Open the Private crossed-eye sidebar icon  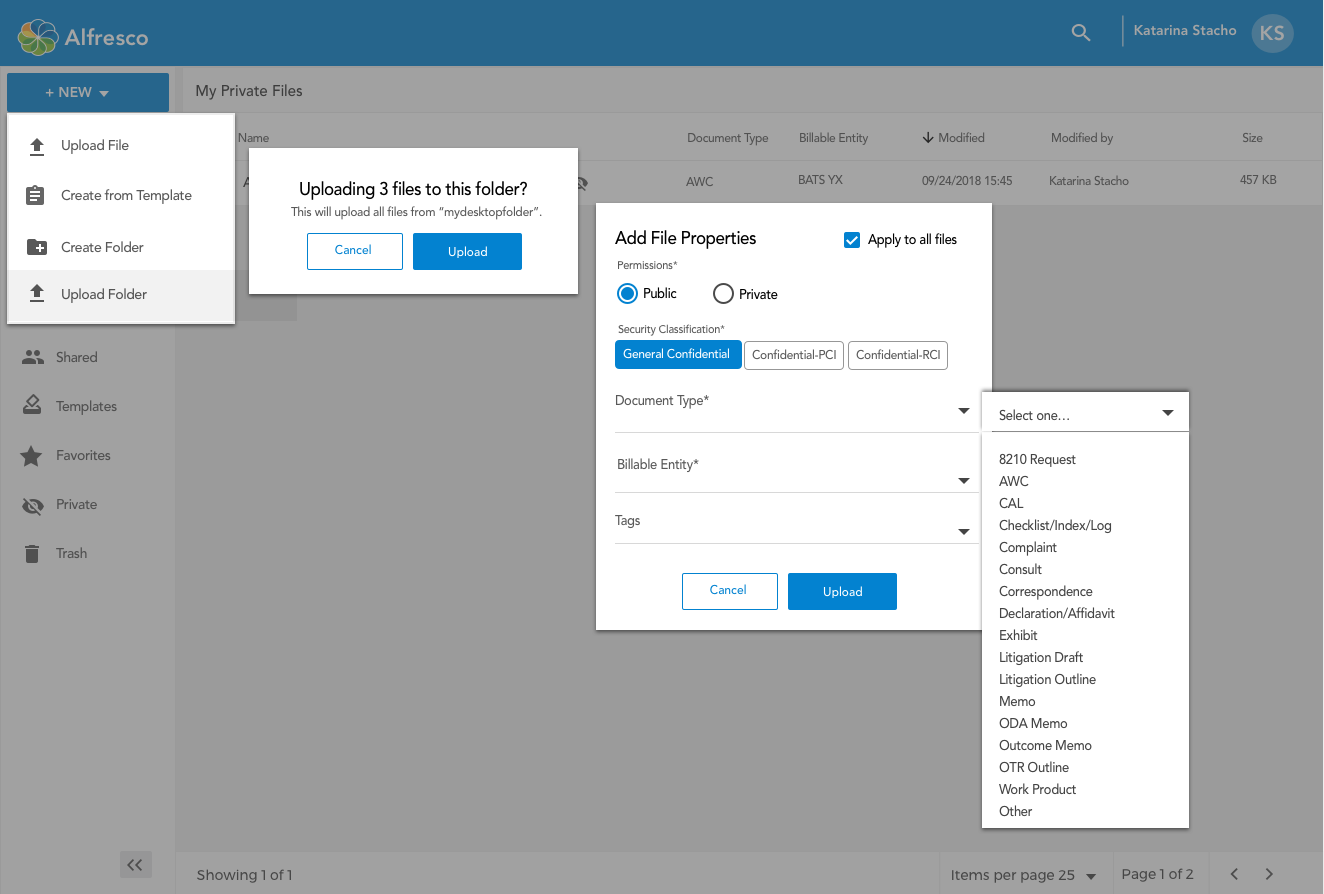click(x=33, y=505)
